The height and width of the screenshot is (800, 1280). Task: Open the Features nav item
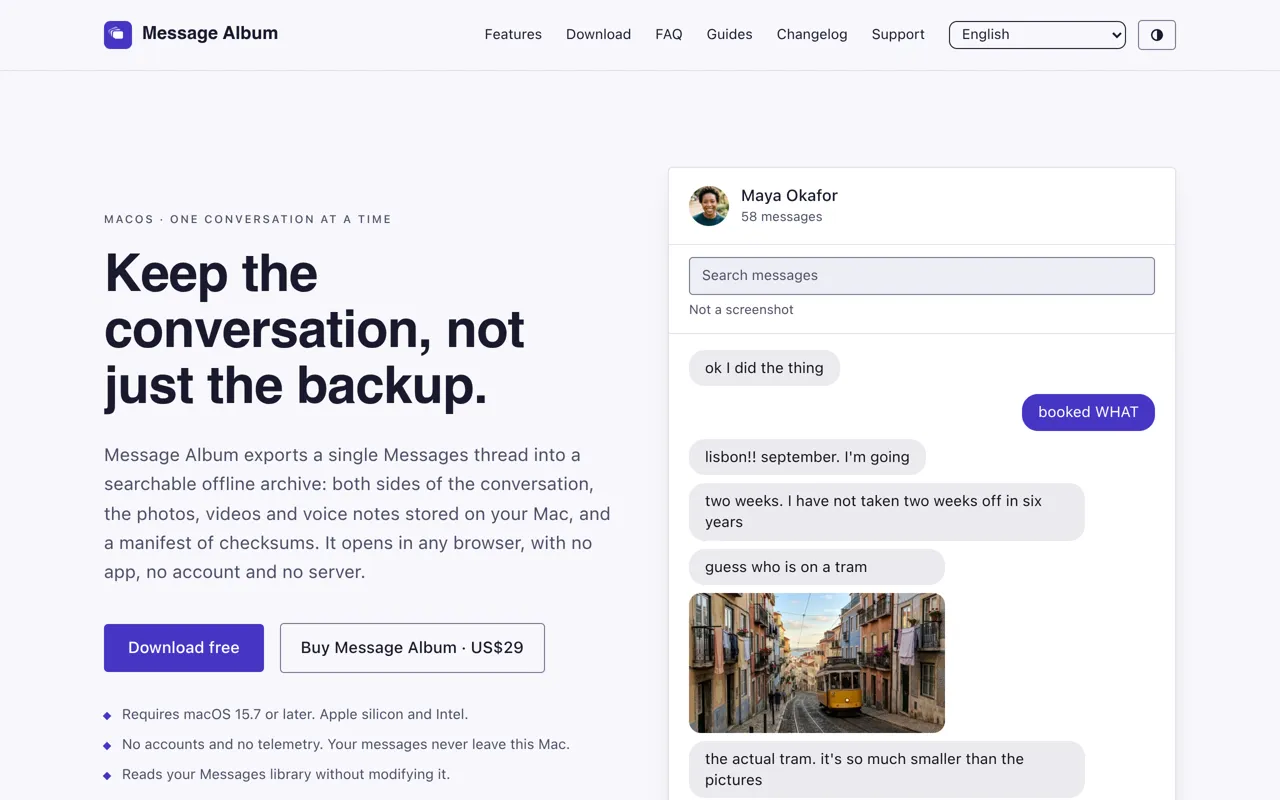coord(513,34)
